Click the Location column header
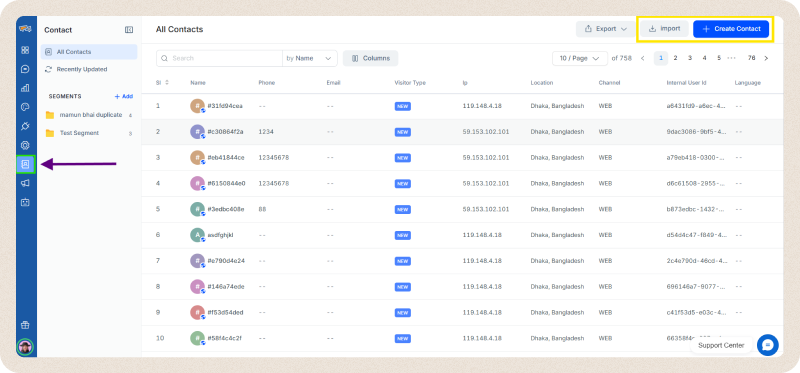800x373 pixels. click(x=542, y=83)
